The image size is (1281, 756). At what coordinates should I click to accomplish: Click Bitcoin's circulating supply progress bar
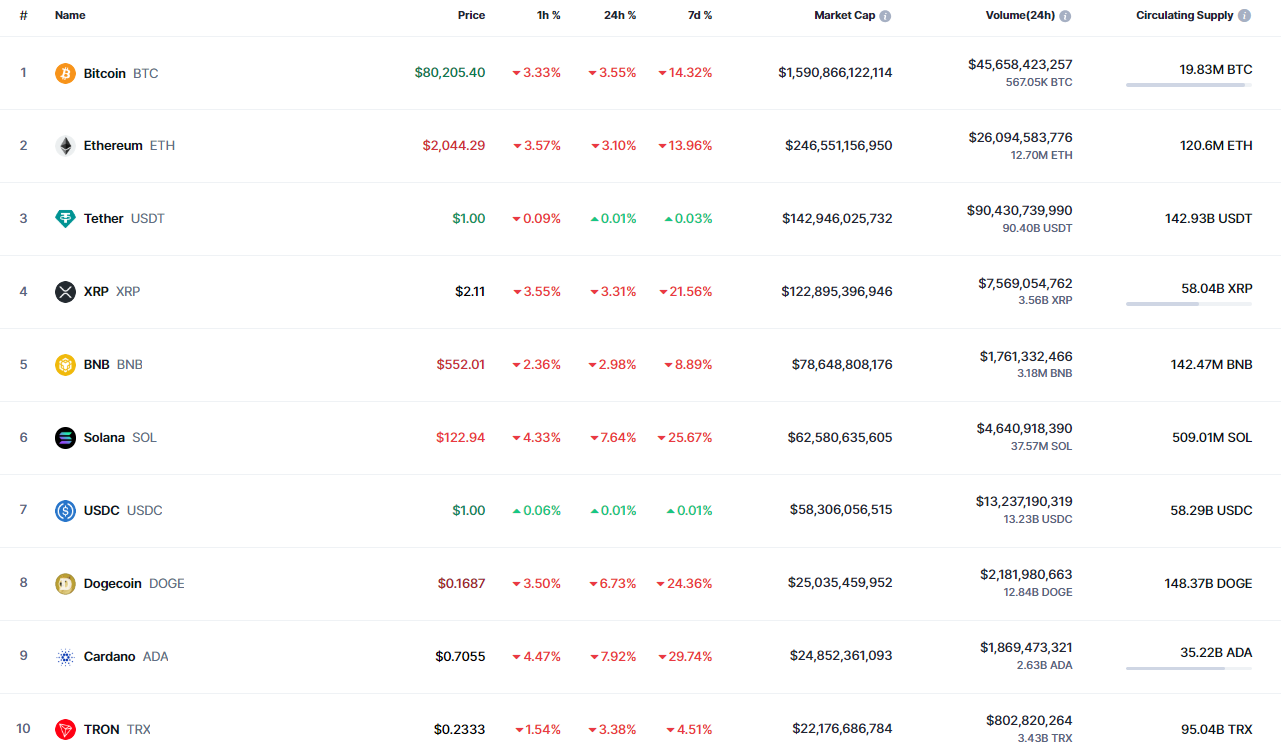pyautogui.click(x=1188, y=85)
